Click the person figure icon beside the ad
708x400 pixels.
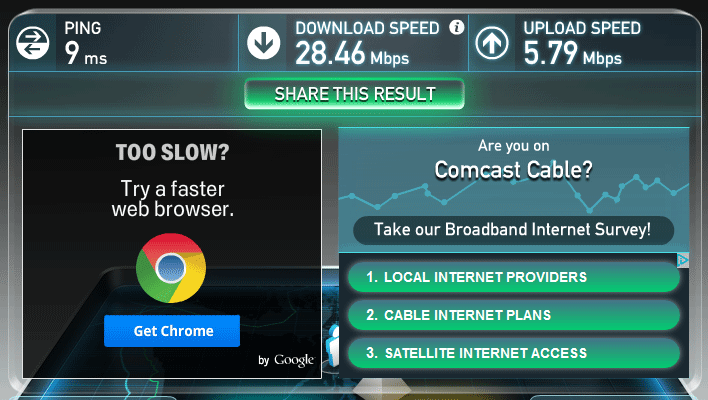coord(334,345)
